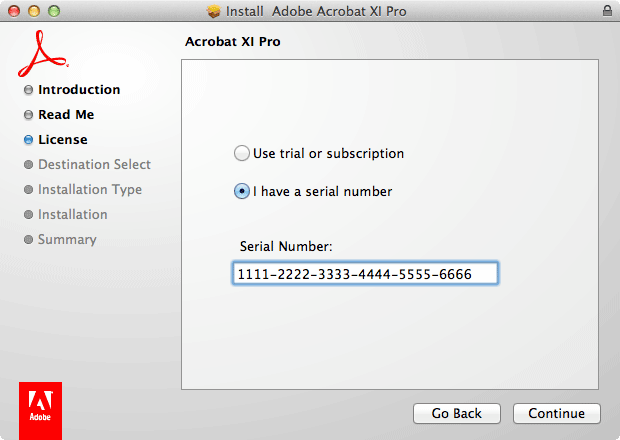Click into the Serial Number input field
The image size is (620, 440).
365,273
